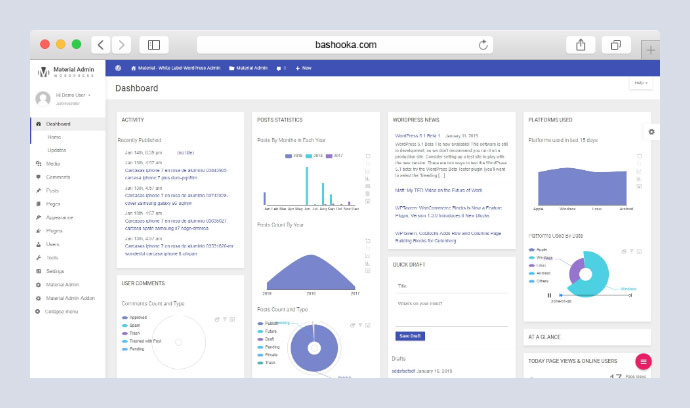Click the cyan Windows segment of donut chart

pos(599,273)
